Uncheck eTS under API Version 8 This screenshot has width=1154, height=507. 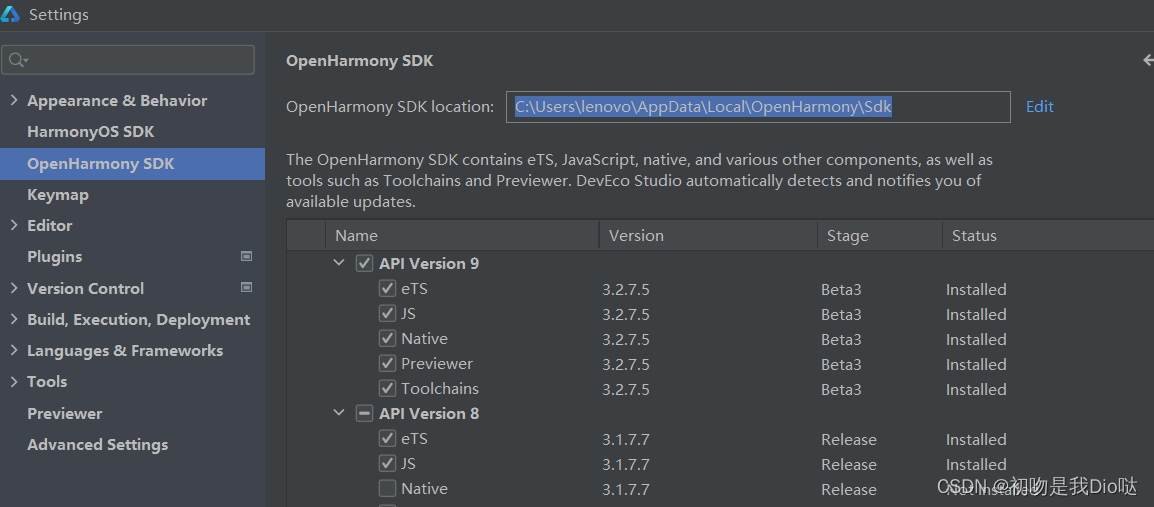[387, 439]
